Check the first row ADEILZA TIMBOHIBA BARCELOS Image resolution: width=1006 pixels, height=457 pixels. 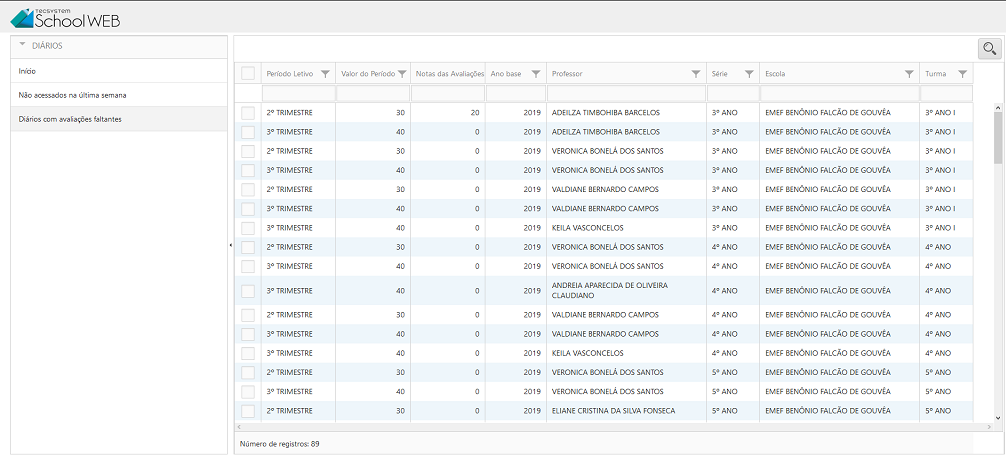248,113
